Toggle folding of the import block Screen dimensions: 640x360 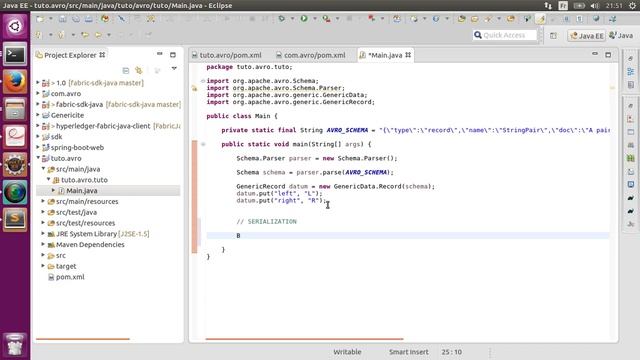point(203,81)
